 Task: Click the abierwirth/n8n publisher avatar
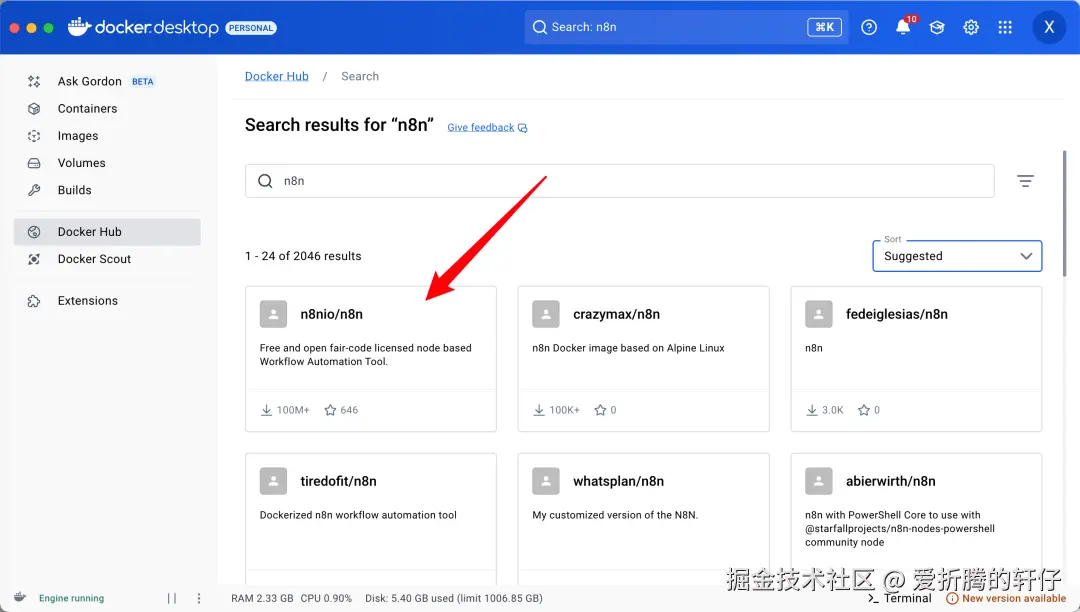[818, 481]
